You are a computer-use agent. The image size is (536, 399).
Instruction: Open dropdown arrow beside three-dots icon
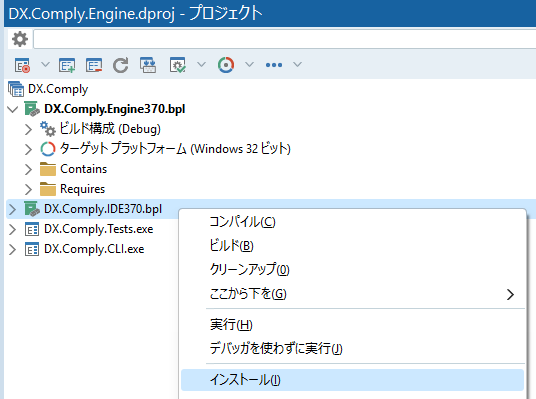point(297,64)
